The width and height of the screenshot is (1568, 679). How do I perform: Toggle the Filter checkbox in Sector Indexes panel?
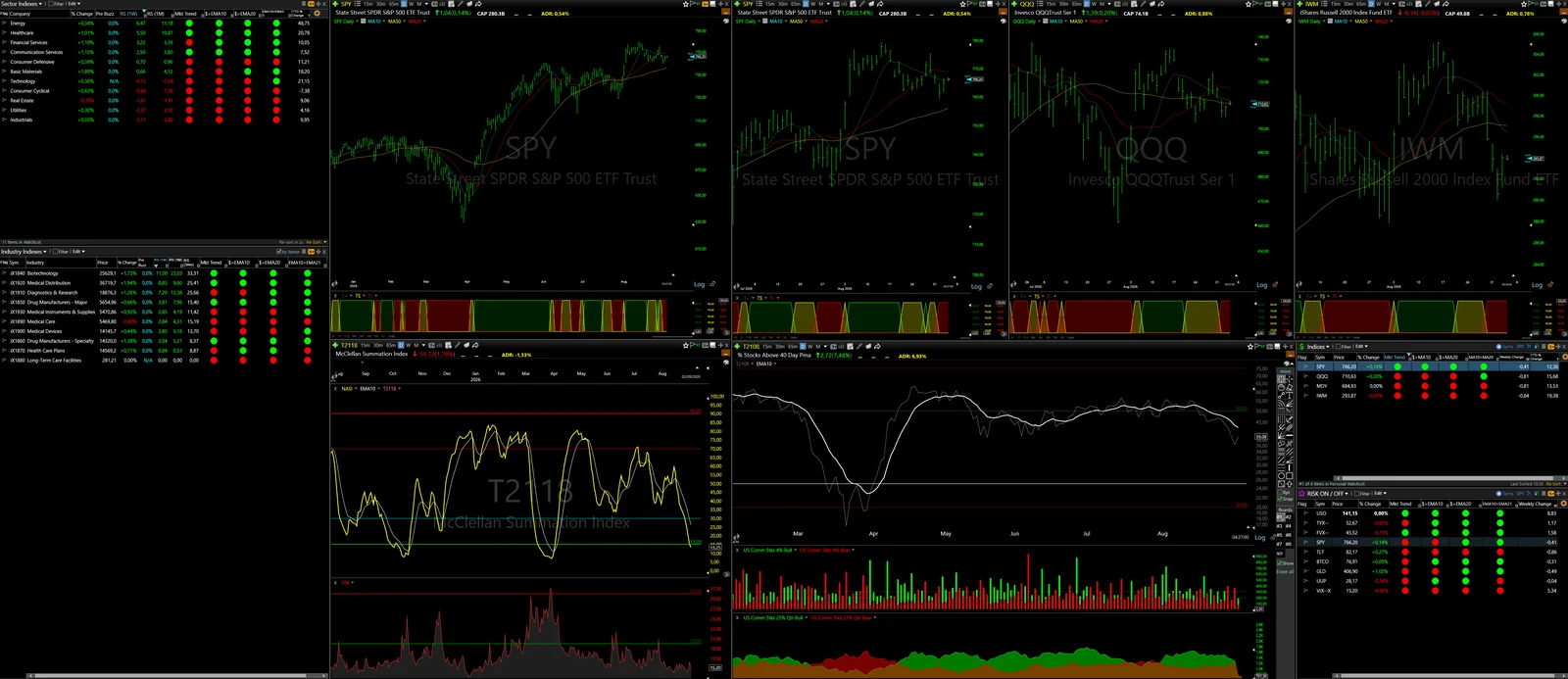tap(51, 4)
